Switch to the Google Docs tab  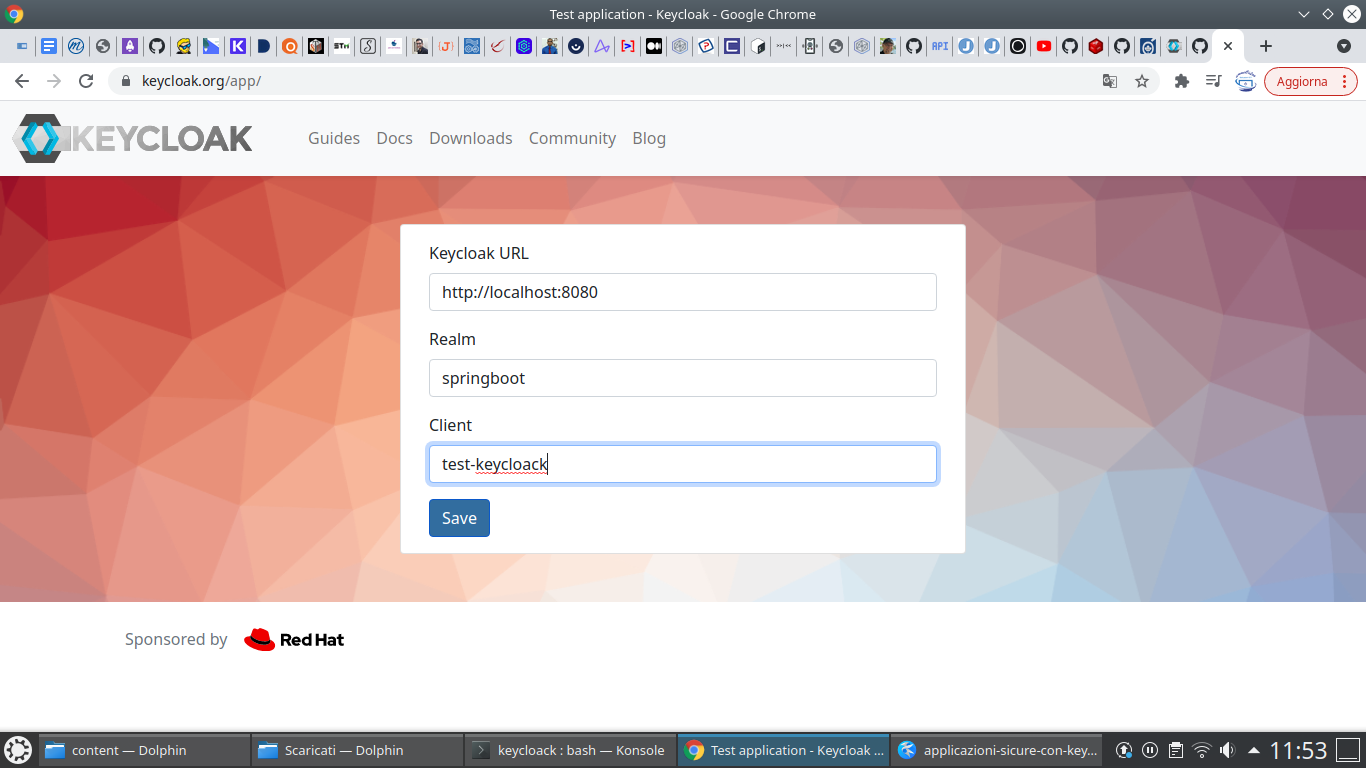coord(49,46)
